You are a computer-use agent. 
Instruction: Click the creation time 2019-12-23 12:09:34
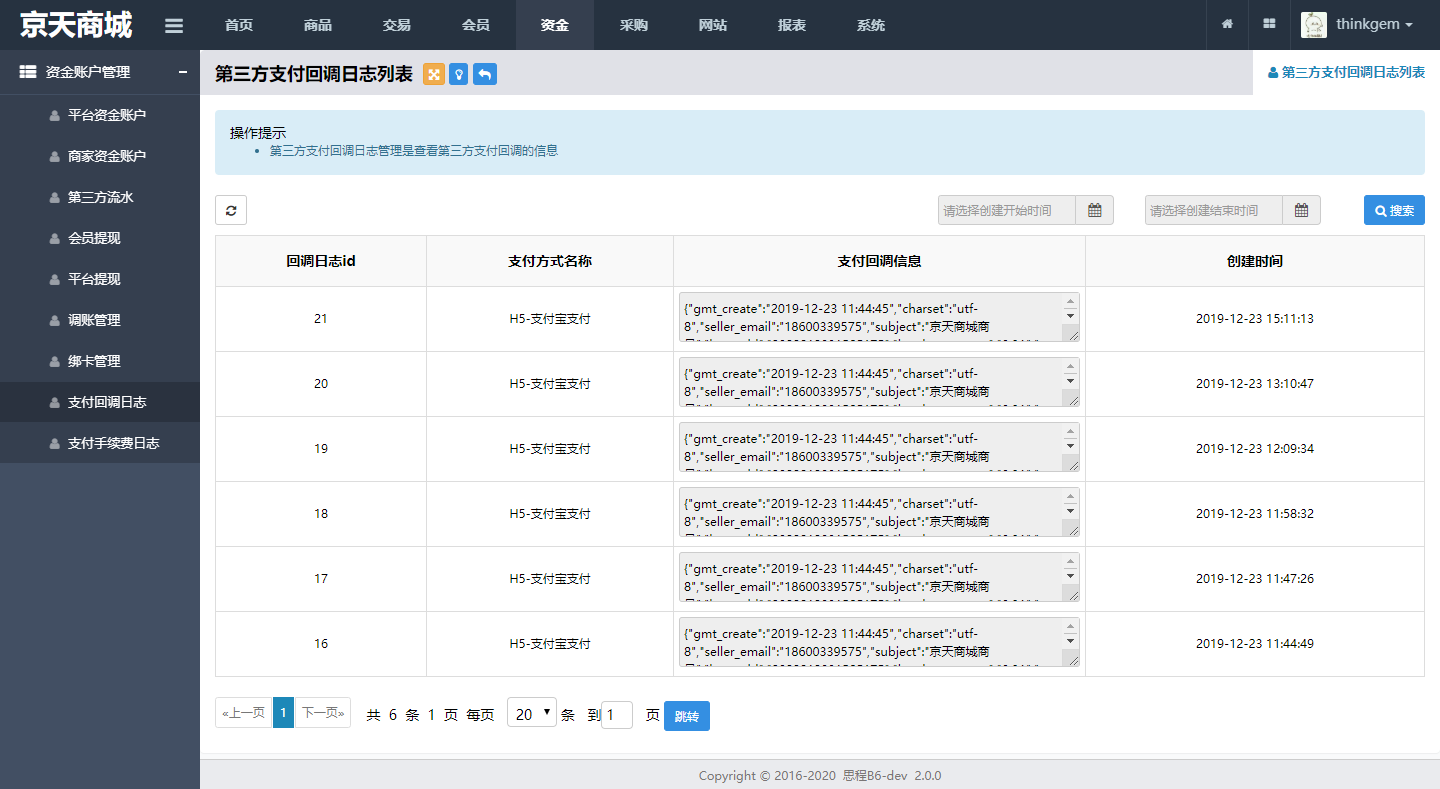[x=1255, y=449]
